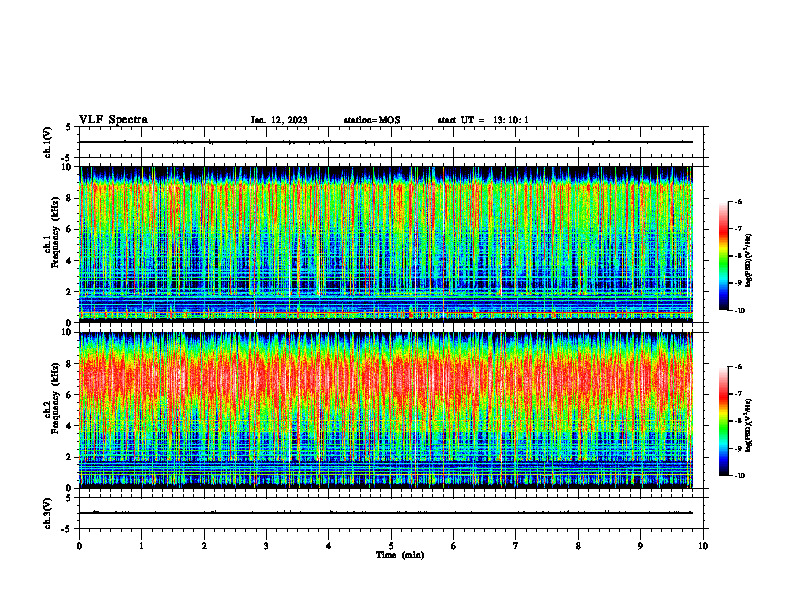Click the 'start UT = 13:10:1' label
Viewport: 792px width, 612px height.
tap(483, 120)
